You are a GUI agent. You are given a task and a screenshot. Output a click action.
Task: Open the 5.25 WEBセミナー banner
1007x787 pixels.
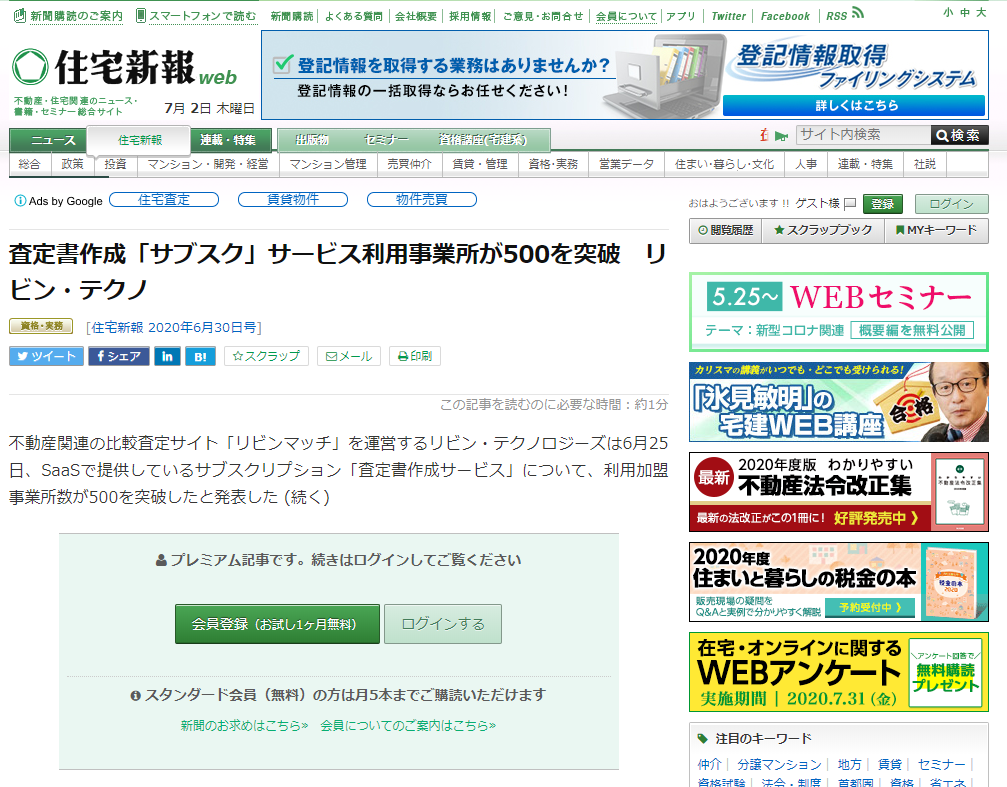839,312
